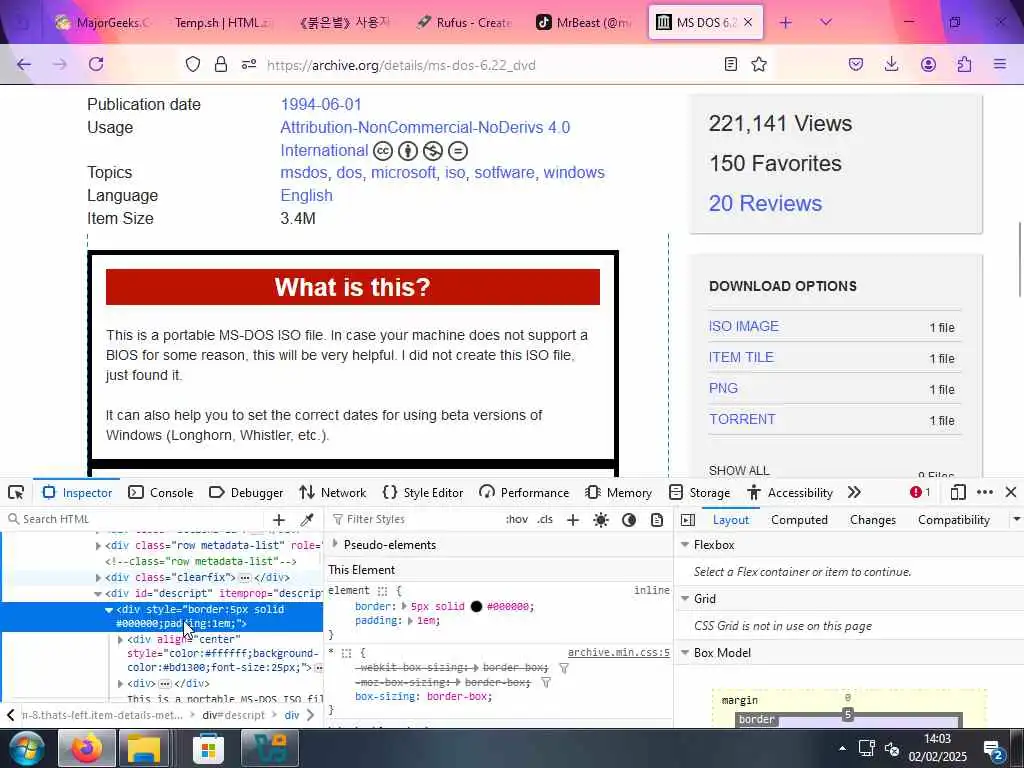List all tabs dropdown arrow
The image size is (1024, 768).
click(826, 22)
